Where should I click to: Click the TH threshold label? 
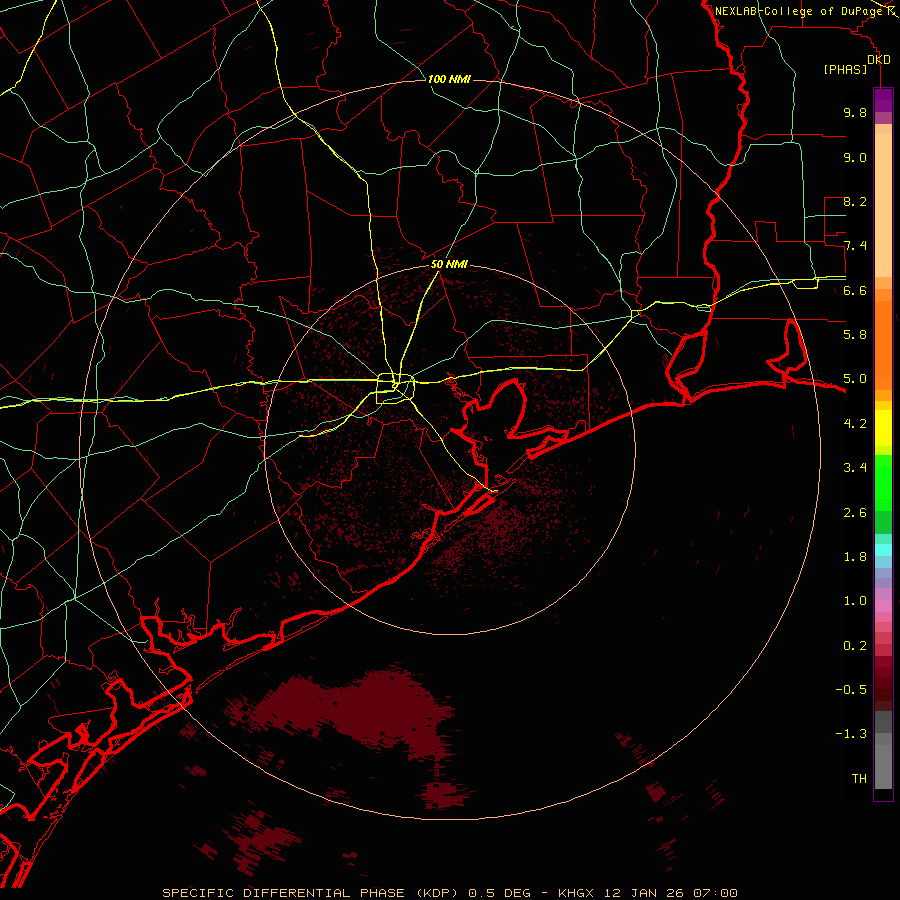click(x=859, y=779)
